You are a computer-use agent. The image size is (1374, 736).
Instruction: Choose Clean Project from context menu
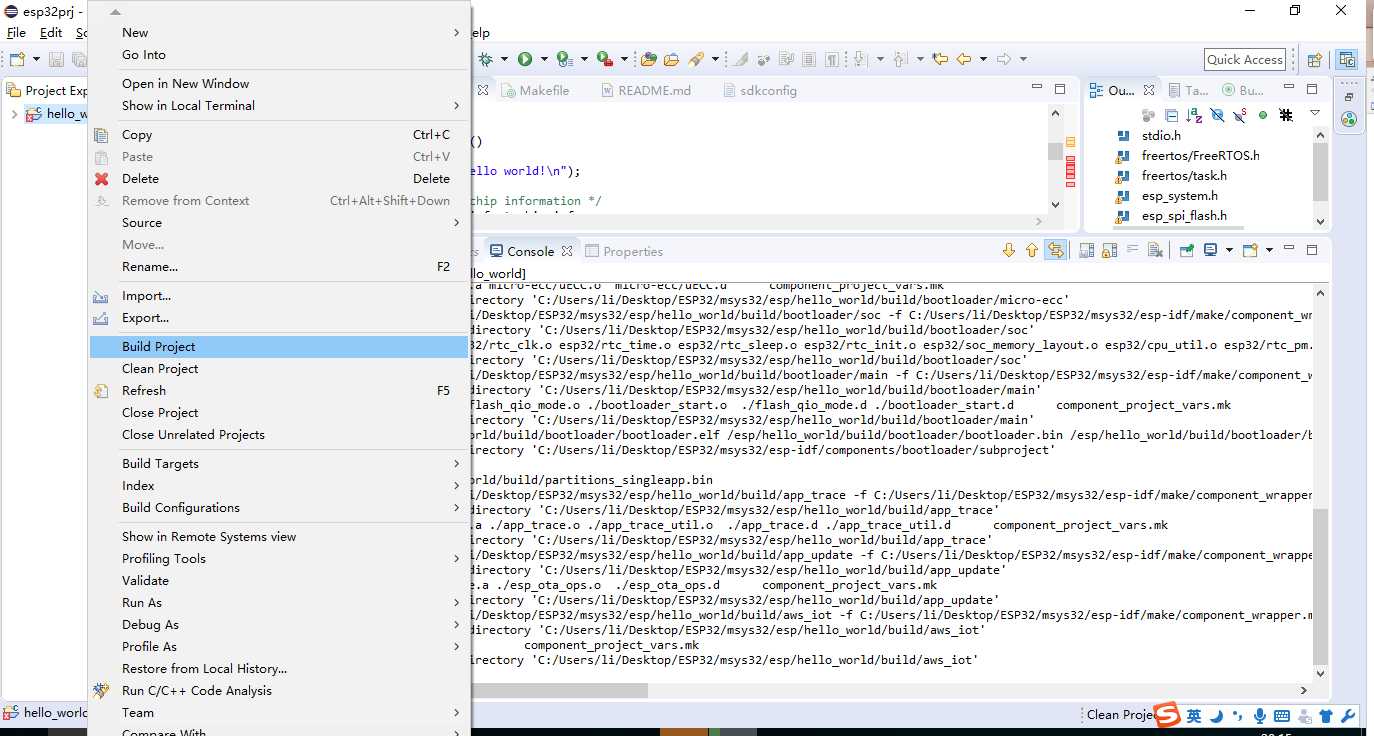pos(279,368)
